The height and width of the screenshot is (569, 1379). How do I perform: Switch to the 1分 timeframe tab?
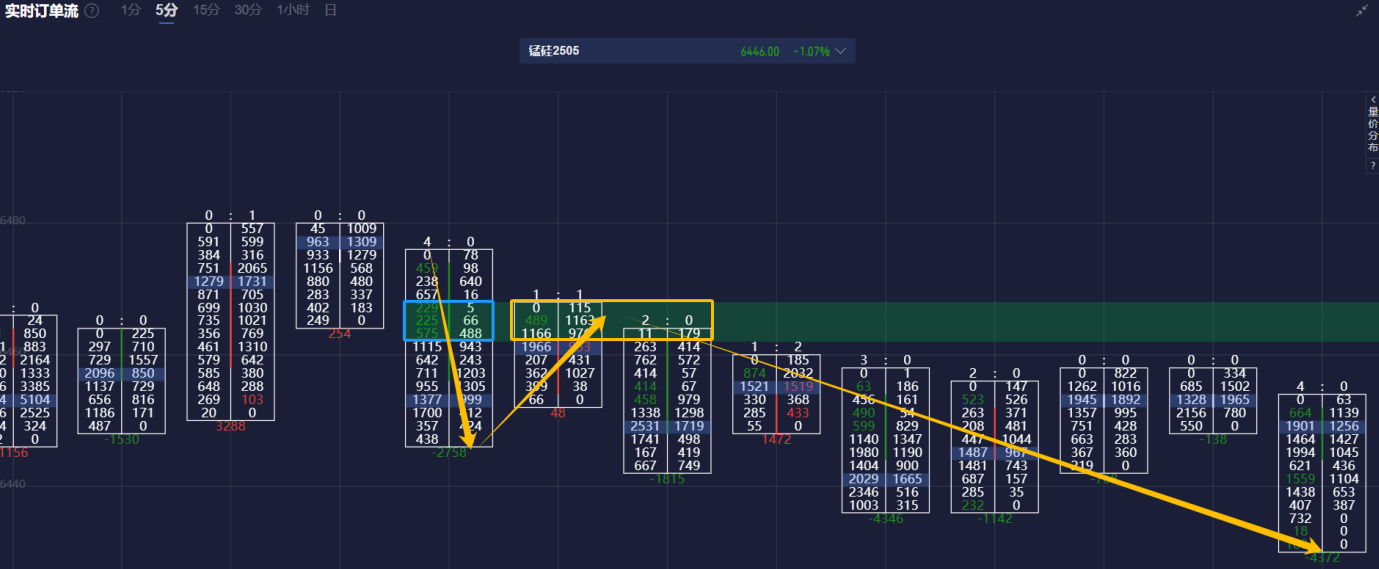tap(130, 10)
